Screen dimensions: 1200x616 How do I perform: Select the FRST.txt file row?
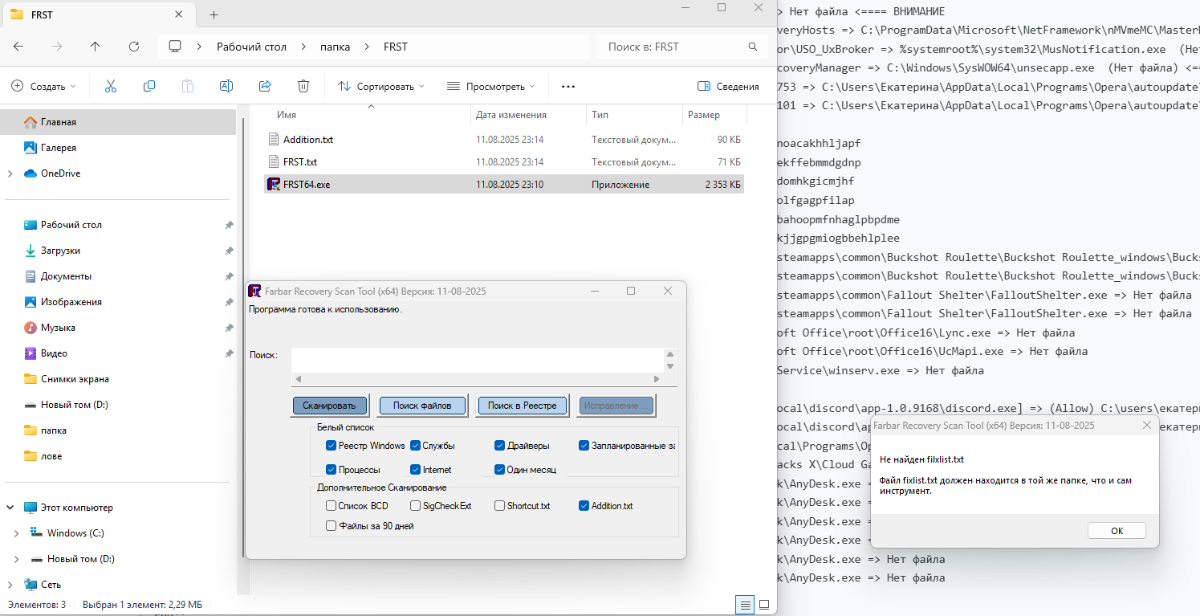click(504, 161)
